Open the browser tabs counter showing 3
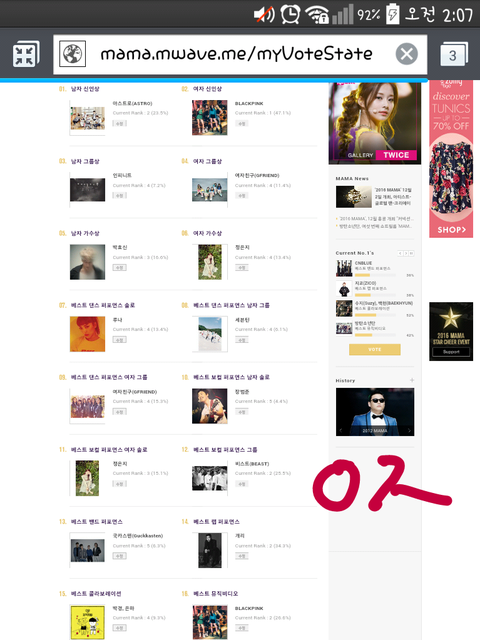This screenshot has height=640, width=480. pyautogui.click(x=454, y=54)
